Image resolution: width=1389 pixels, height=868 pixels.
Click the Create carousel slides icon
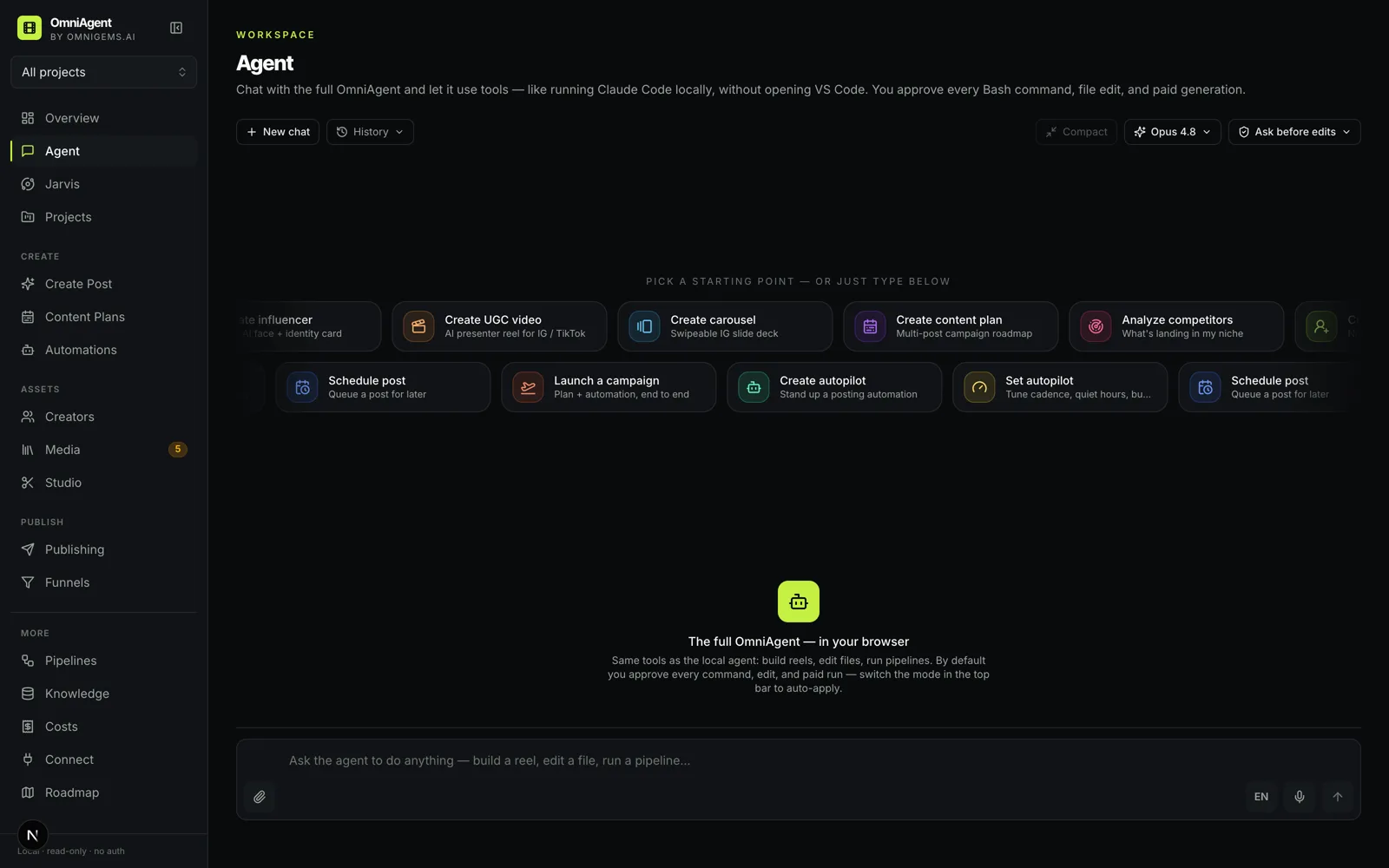(644, 326)
